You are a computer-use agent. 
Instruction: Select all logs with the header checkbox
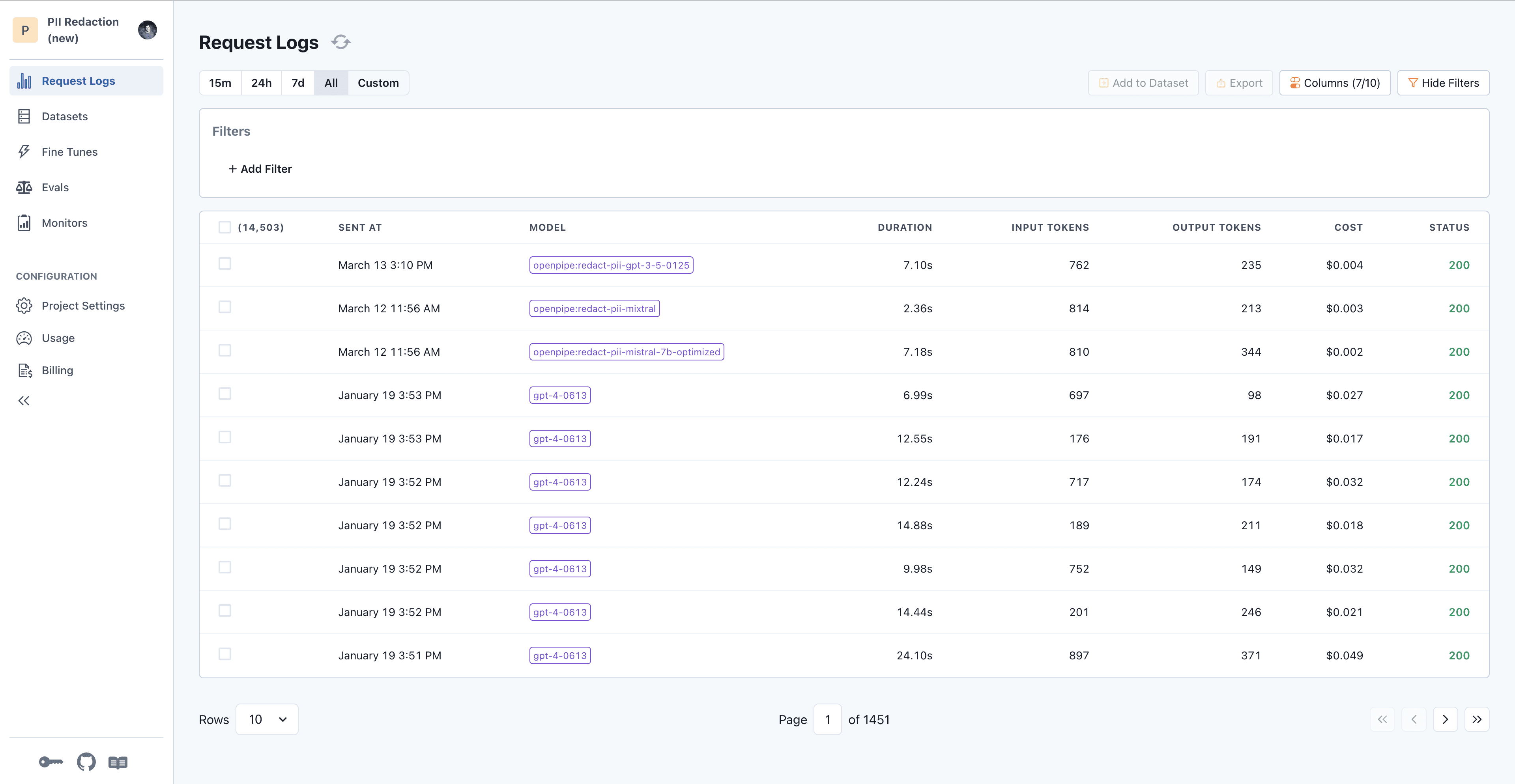(x=224, y=227)
